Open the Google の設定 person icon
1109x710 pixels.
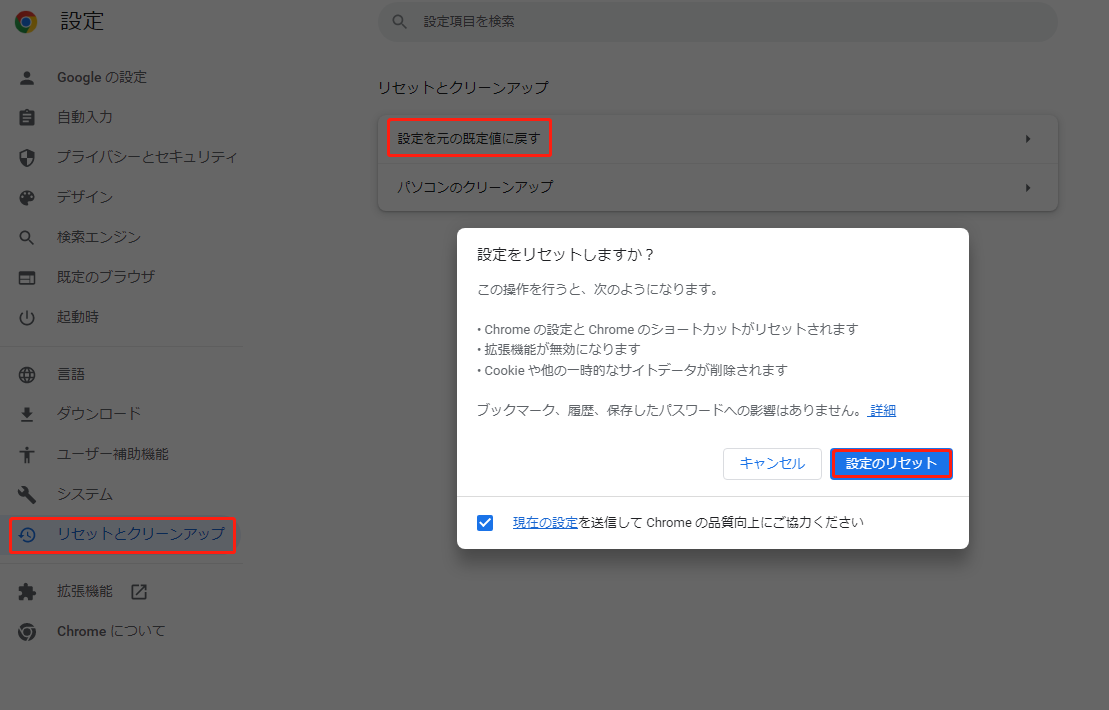coord(27,78)
